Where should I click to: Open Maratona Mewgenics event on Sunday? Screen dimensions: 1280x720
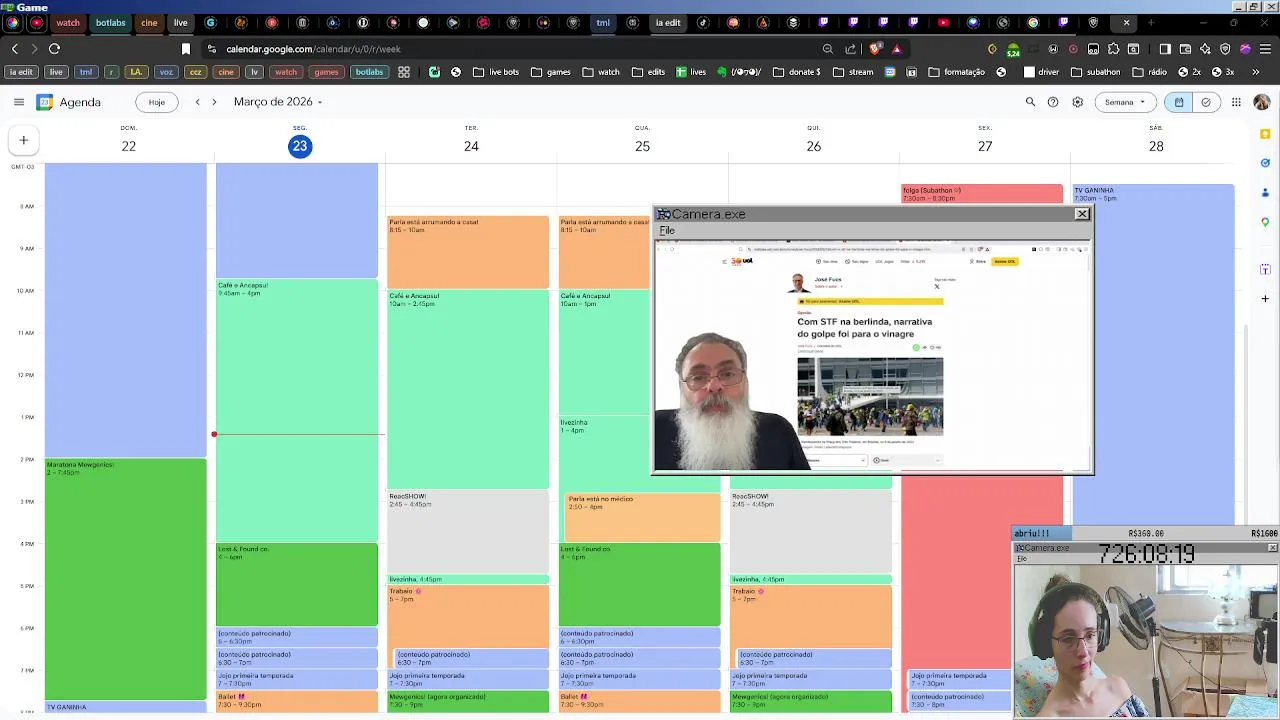pos(126,579)
